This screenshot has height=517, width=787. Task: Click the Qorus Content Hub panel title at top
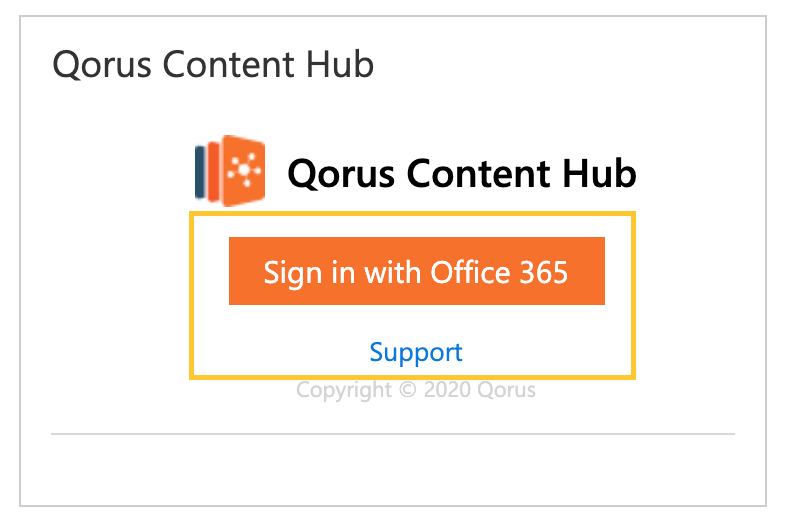[212, 65]
